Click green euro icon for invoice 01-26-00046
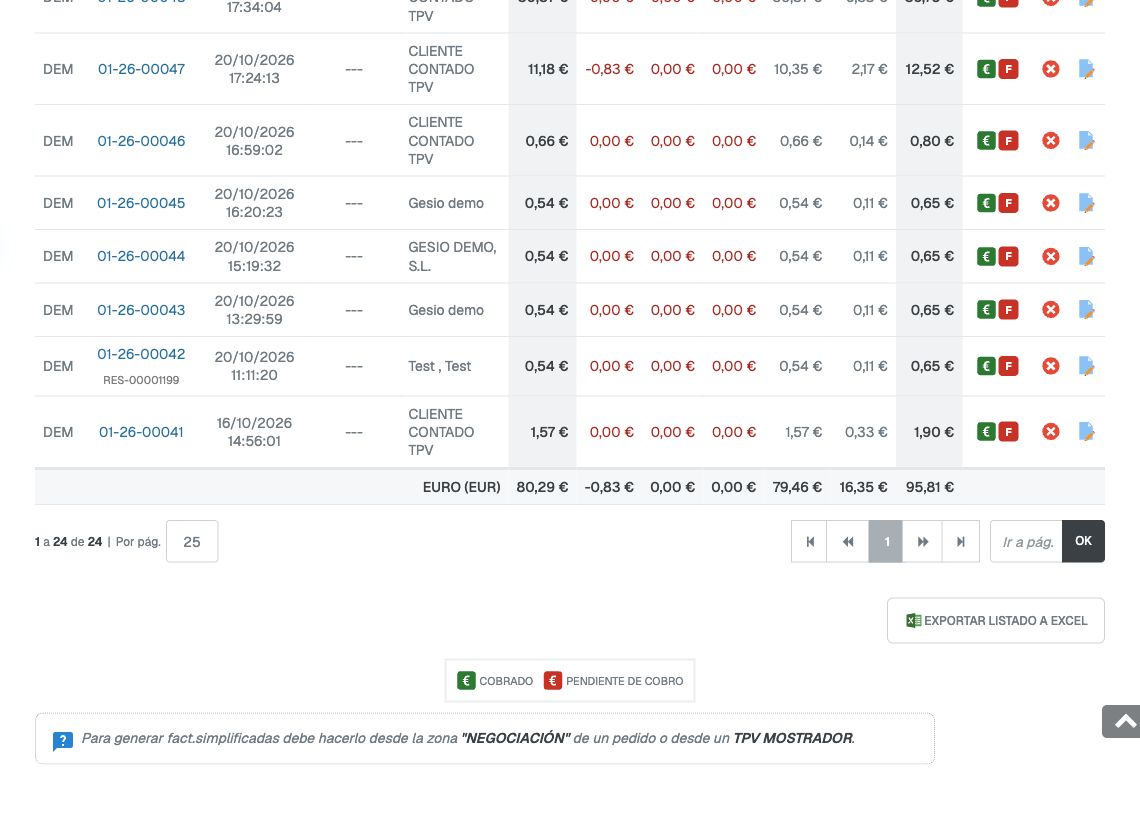Viewport: 1140px width, 830px height. (x=986, y=140)
